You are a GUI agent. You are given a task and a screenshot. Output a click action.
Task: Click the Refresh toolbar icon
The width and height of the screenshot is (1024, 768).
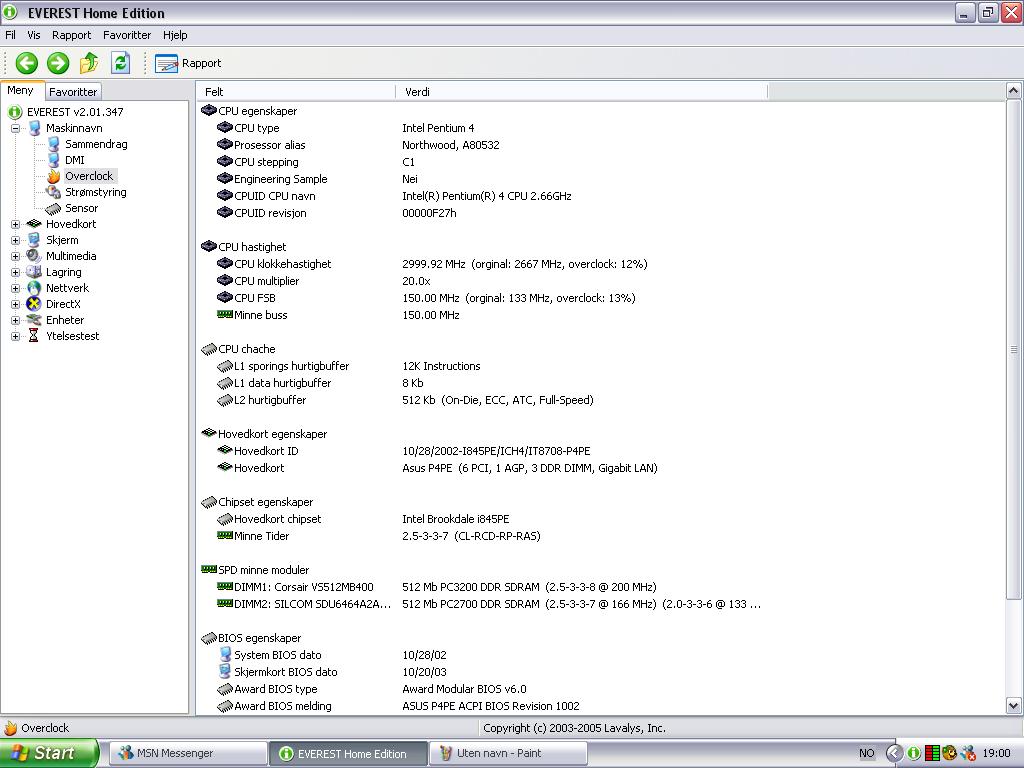(x=120, y=63)
